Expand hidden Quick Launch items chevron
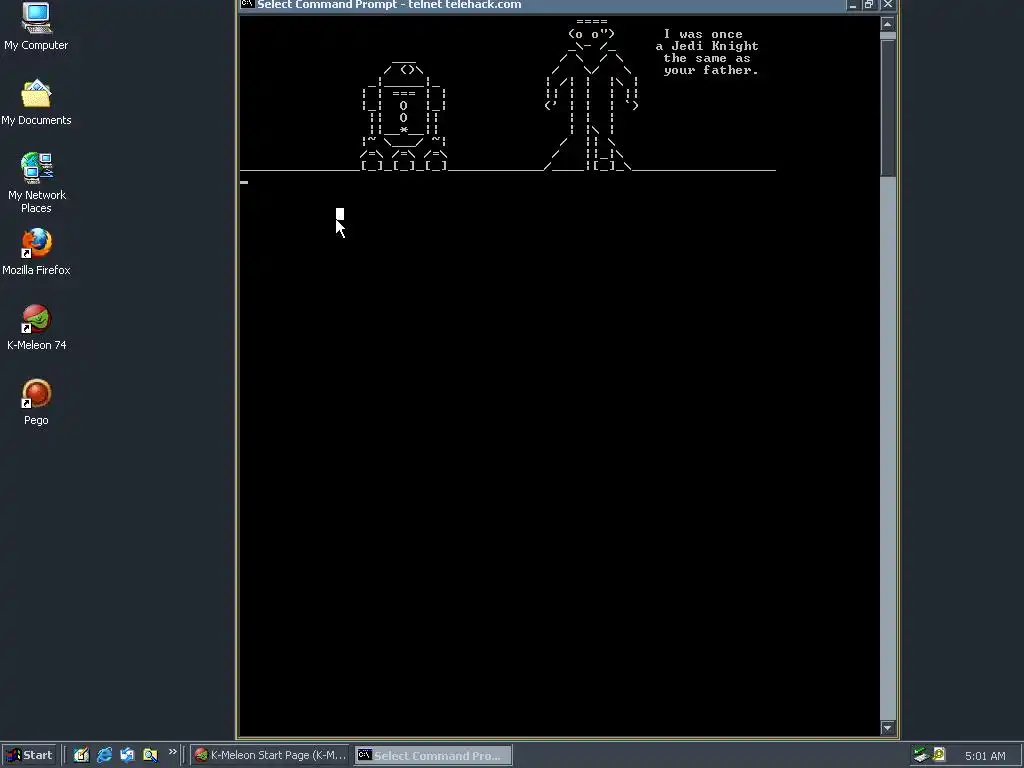 click(x=172, y=752)
